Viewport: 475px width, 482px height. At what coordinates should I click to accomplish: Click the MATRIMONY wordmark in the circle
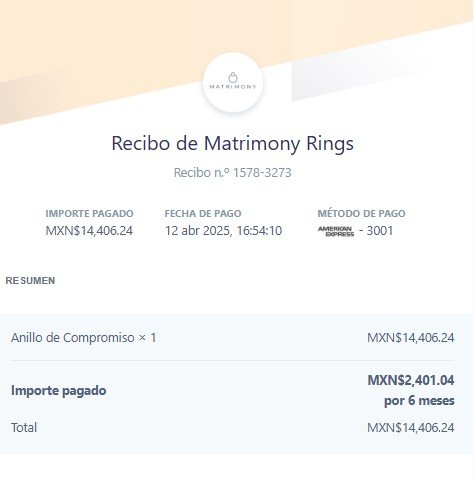tap(233, 87)
